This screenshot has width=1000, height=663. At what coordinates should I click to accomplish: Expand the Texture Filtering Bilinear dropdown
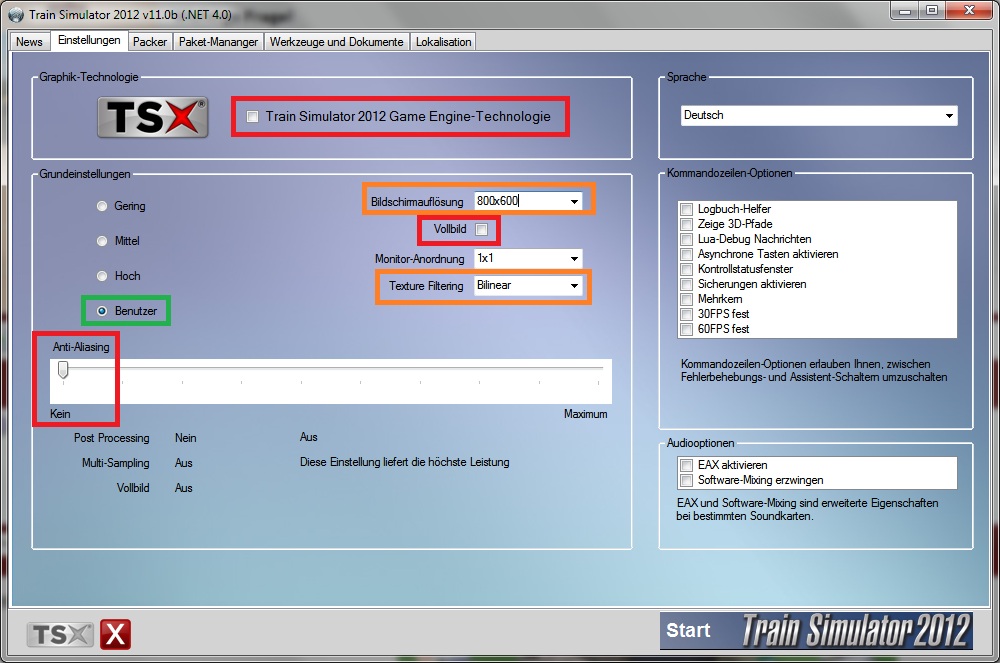tap(574, 286)
